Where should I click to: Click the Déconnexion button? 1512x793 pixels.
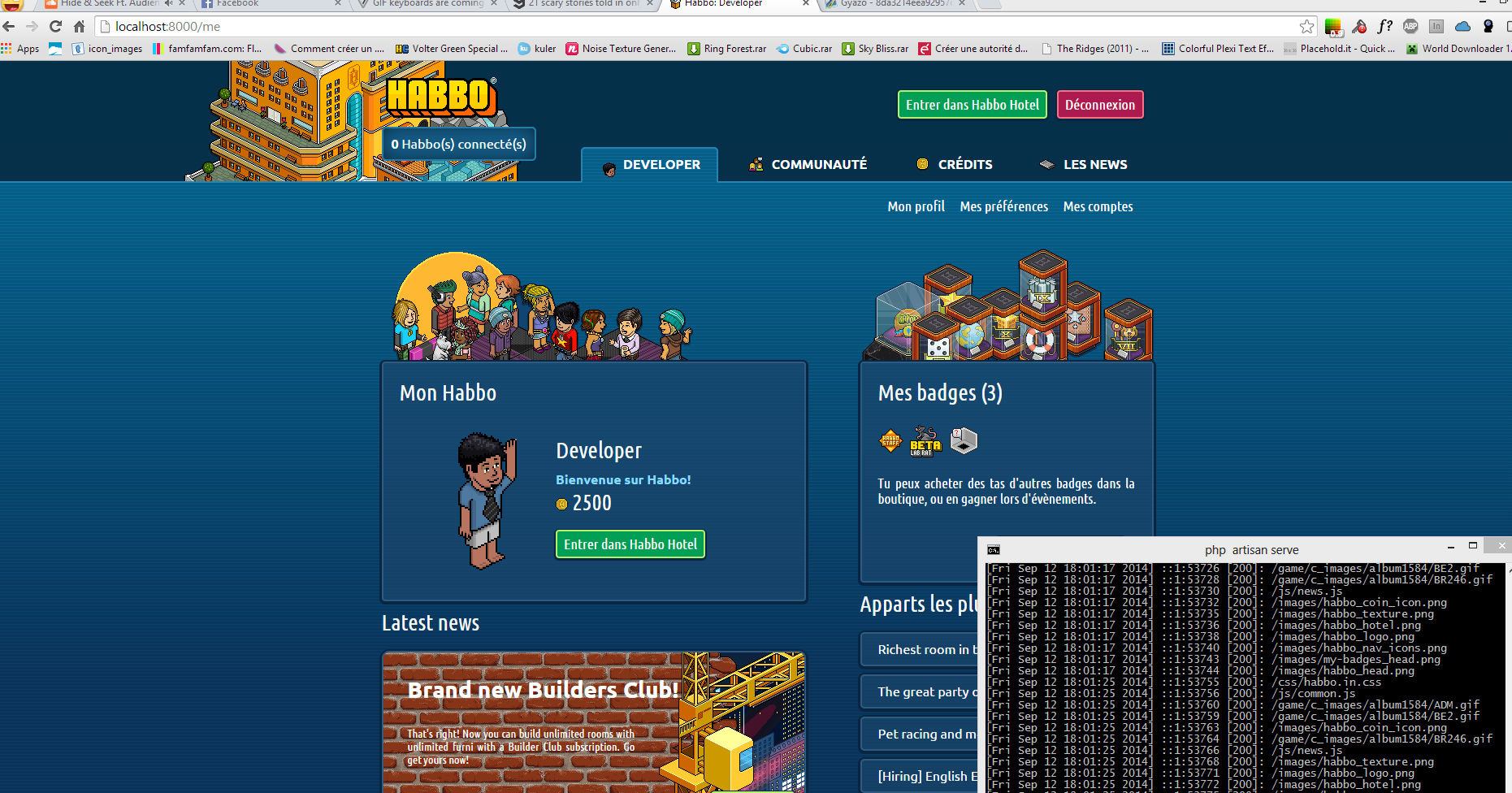[1100, 105]
